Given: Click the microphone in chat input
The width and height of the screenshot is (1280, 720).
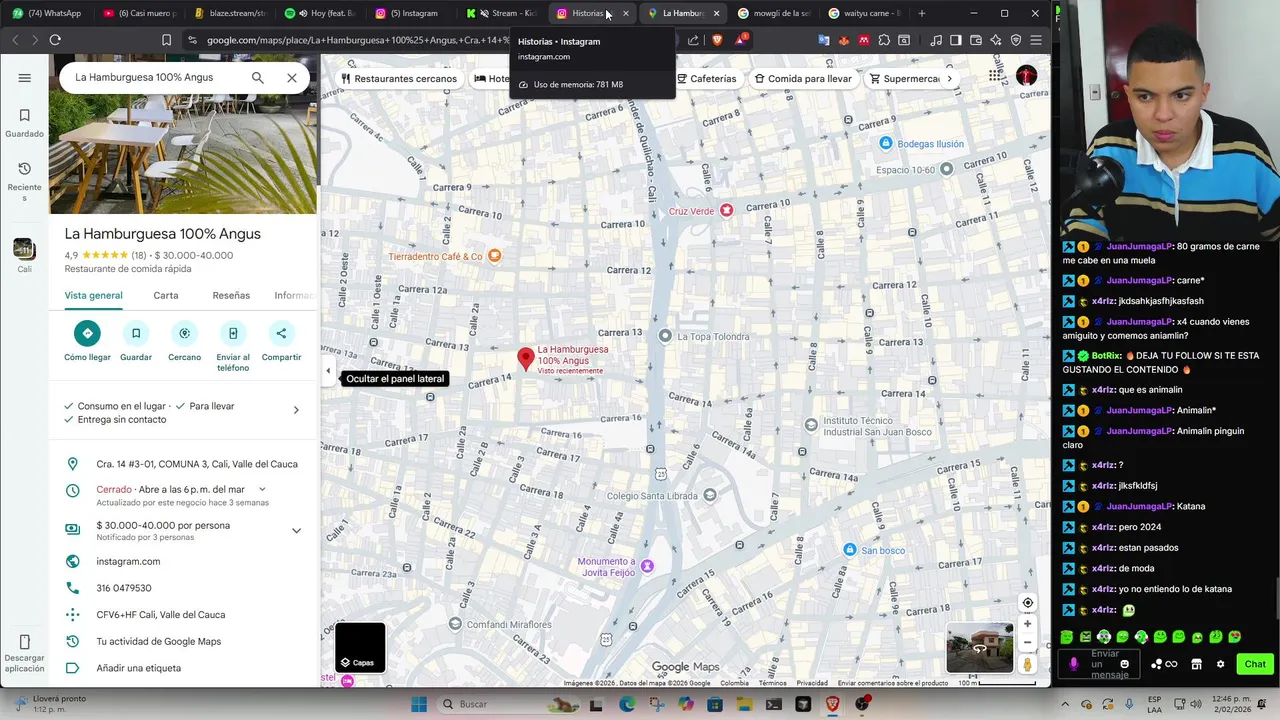Looking at the screenshot, I should tap(1073, 664).
